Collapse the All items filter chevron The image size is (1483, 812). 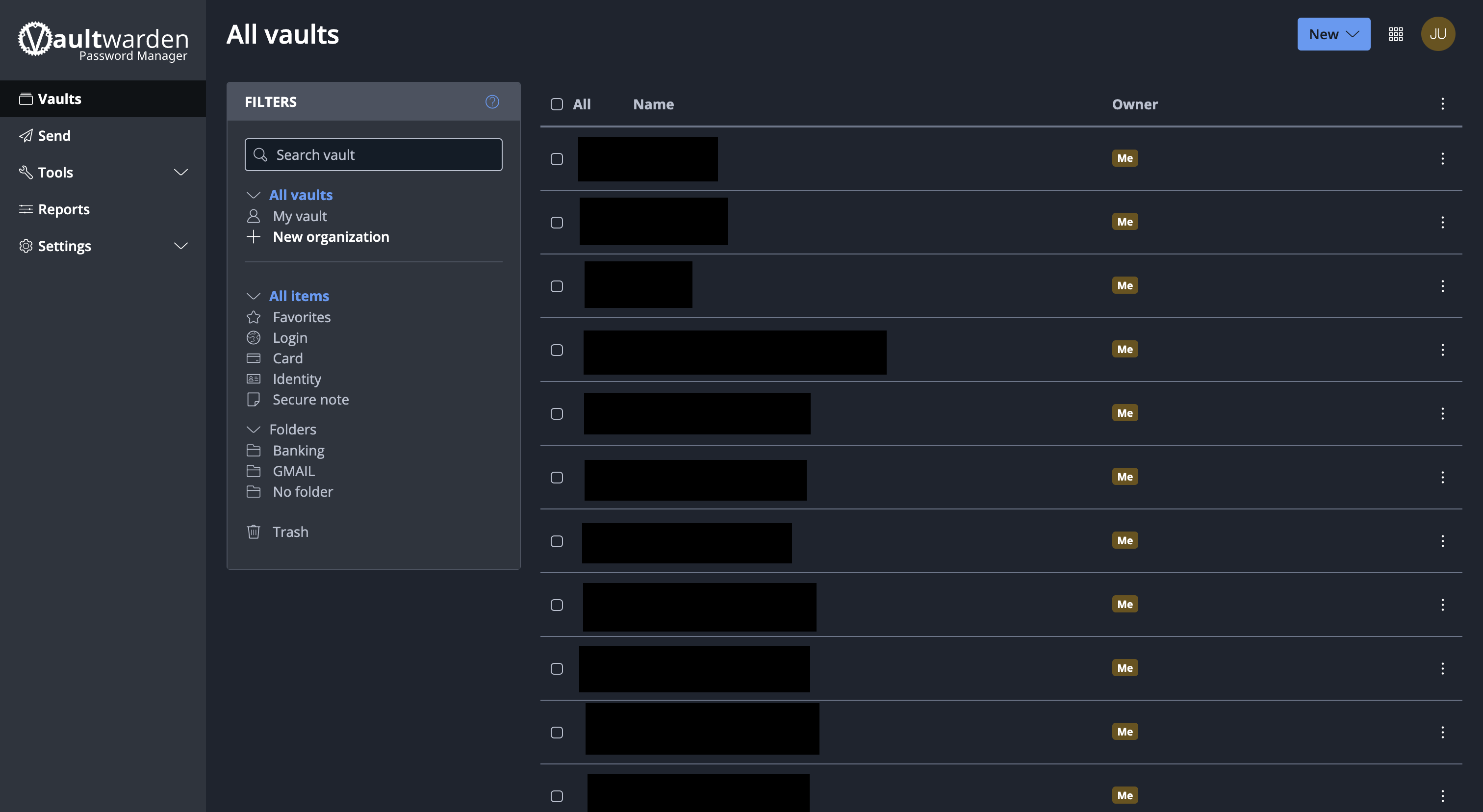254,296
